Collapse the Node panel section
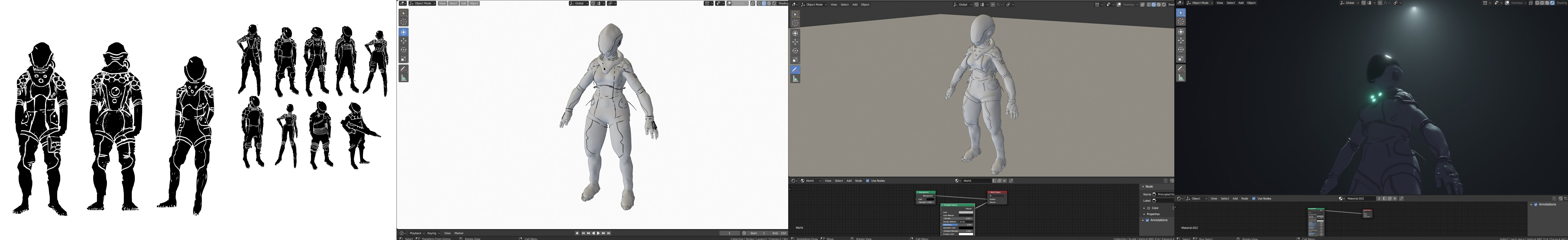The width and height of the screenshot is (1568, 240). click(x=1143, y=186)
